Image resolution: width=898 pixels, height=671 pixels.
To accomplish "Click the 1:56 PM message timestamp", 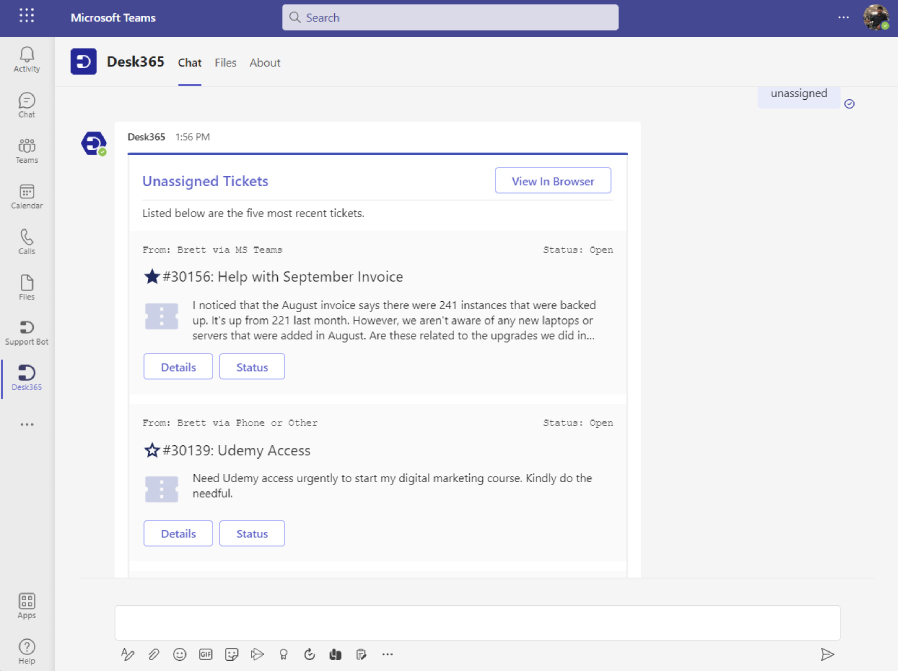I will (x=192, y=137).
